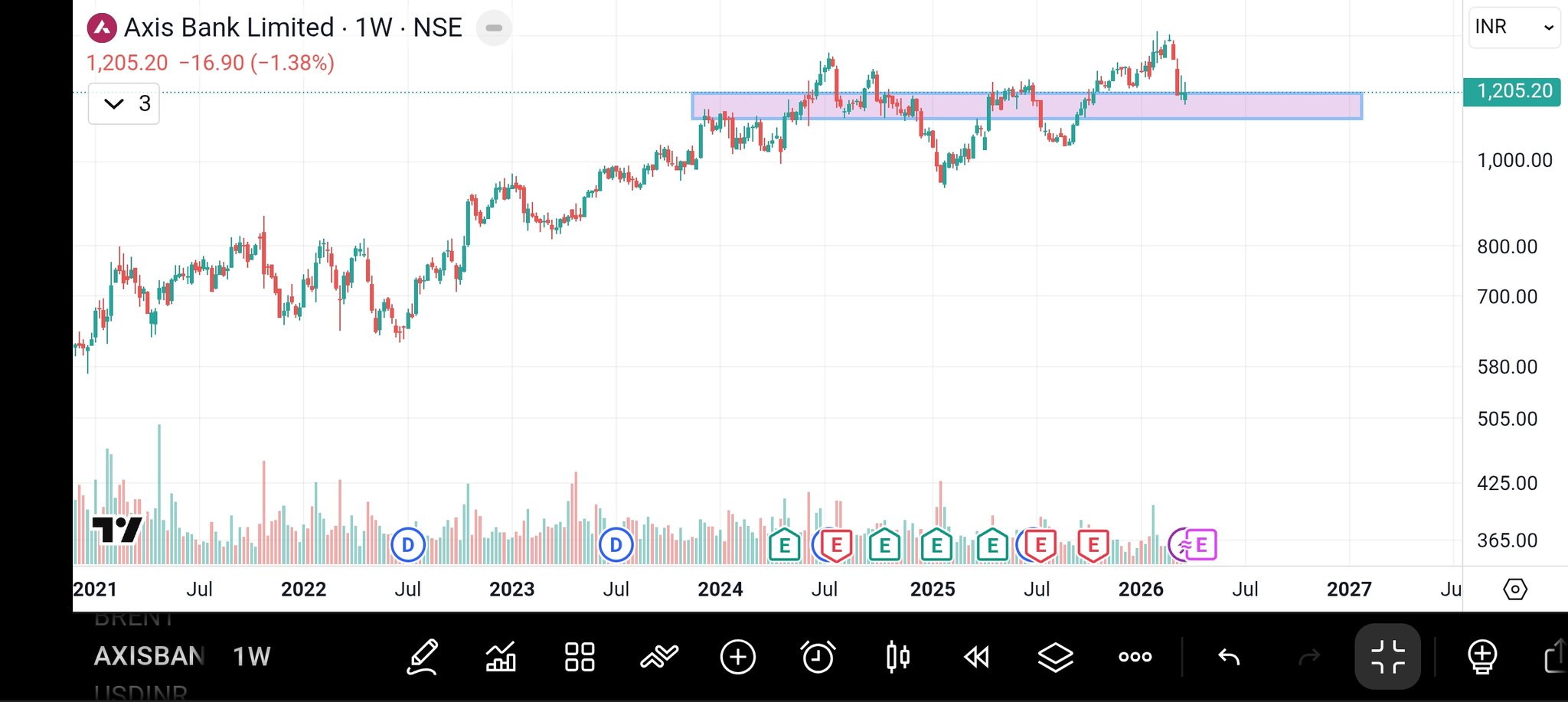Tap the compare symbols line icon
The image size is (1568, 702).
659,657
